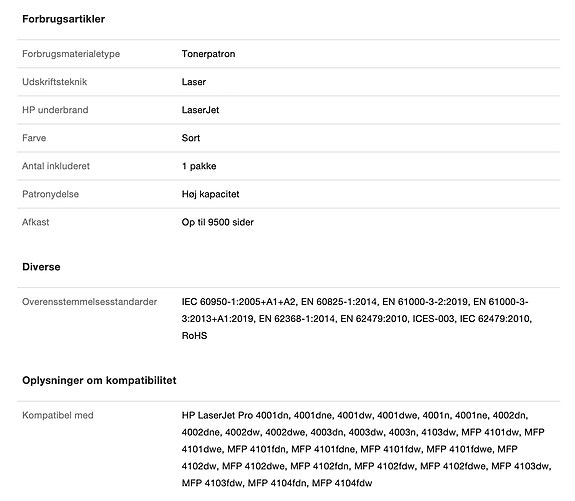
Task: Select the Høj kapacitet value
Action: click(210, 194)
